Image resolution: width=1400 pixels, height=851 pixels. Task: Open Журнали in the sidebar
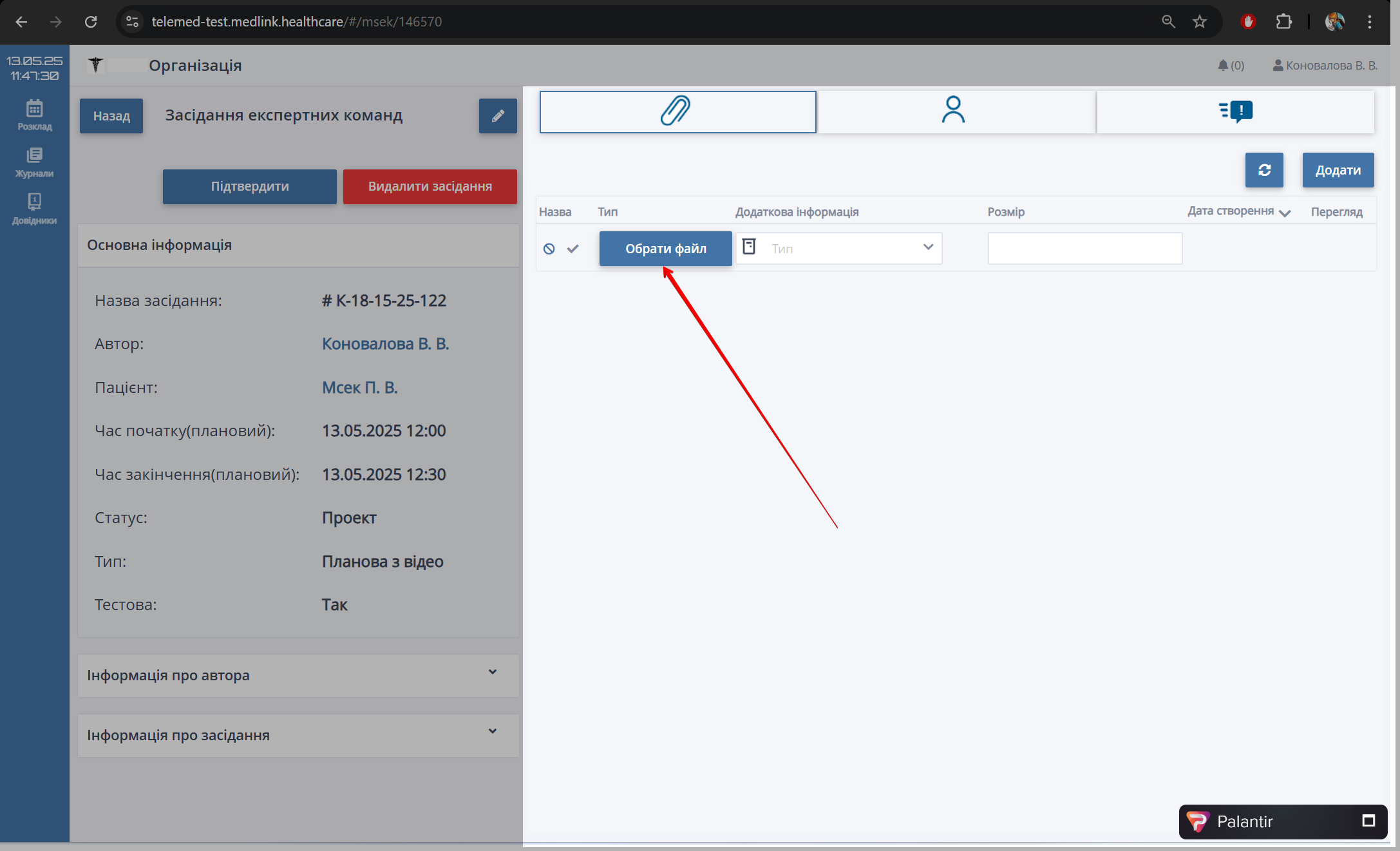coord(35,162)
